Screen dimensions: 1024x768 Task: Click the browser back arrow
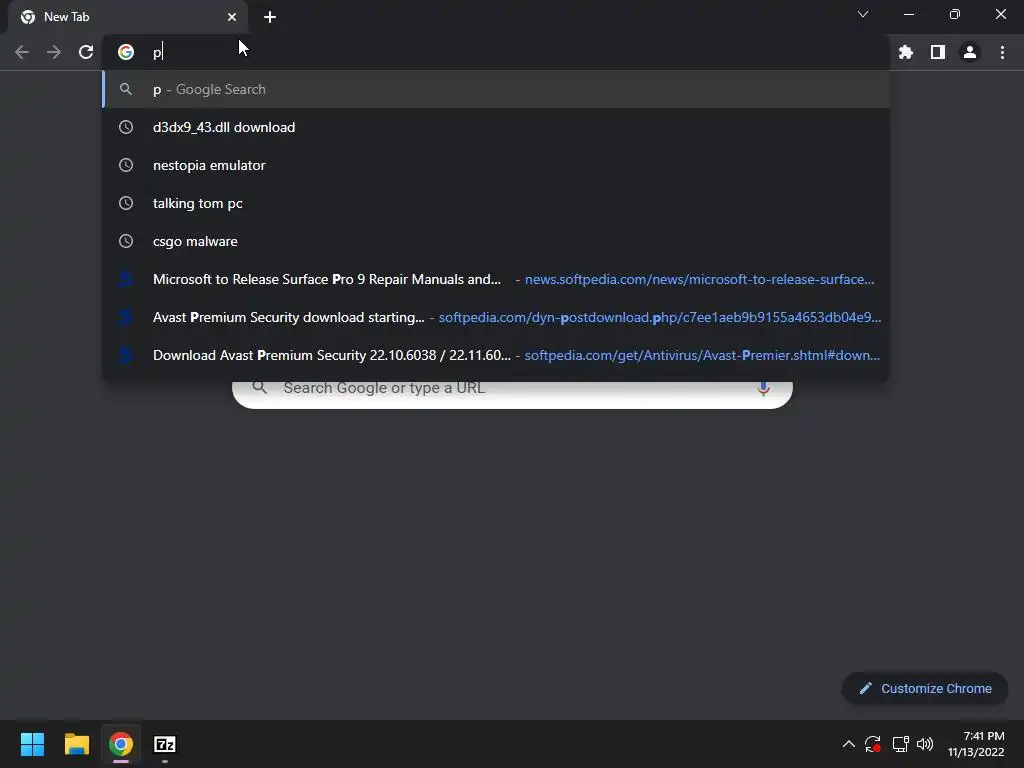(22, 52)
